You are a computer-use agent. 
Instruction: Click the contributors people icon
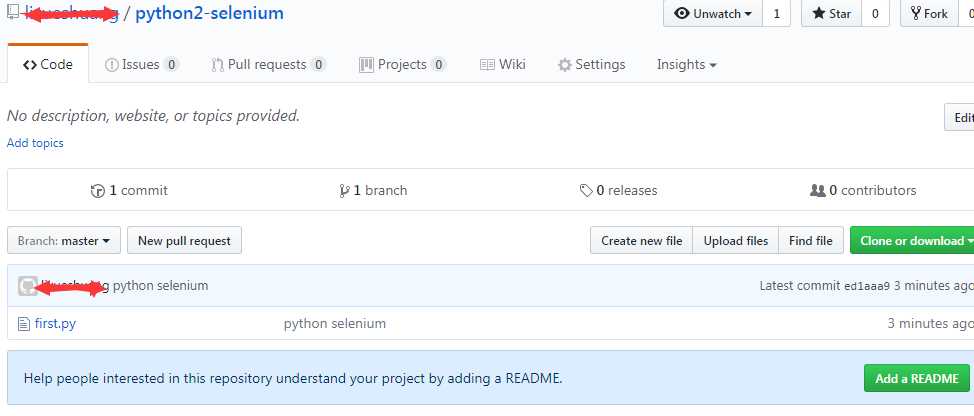[818, 191]
